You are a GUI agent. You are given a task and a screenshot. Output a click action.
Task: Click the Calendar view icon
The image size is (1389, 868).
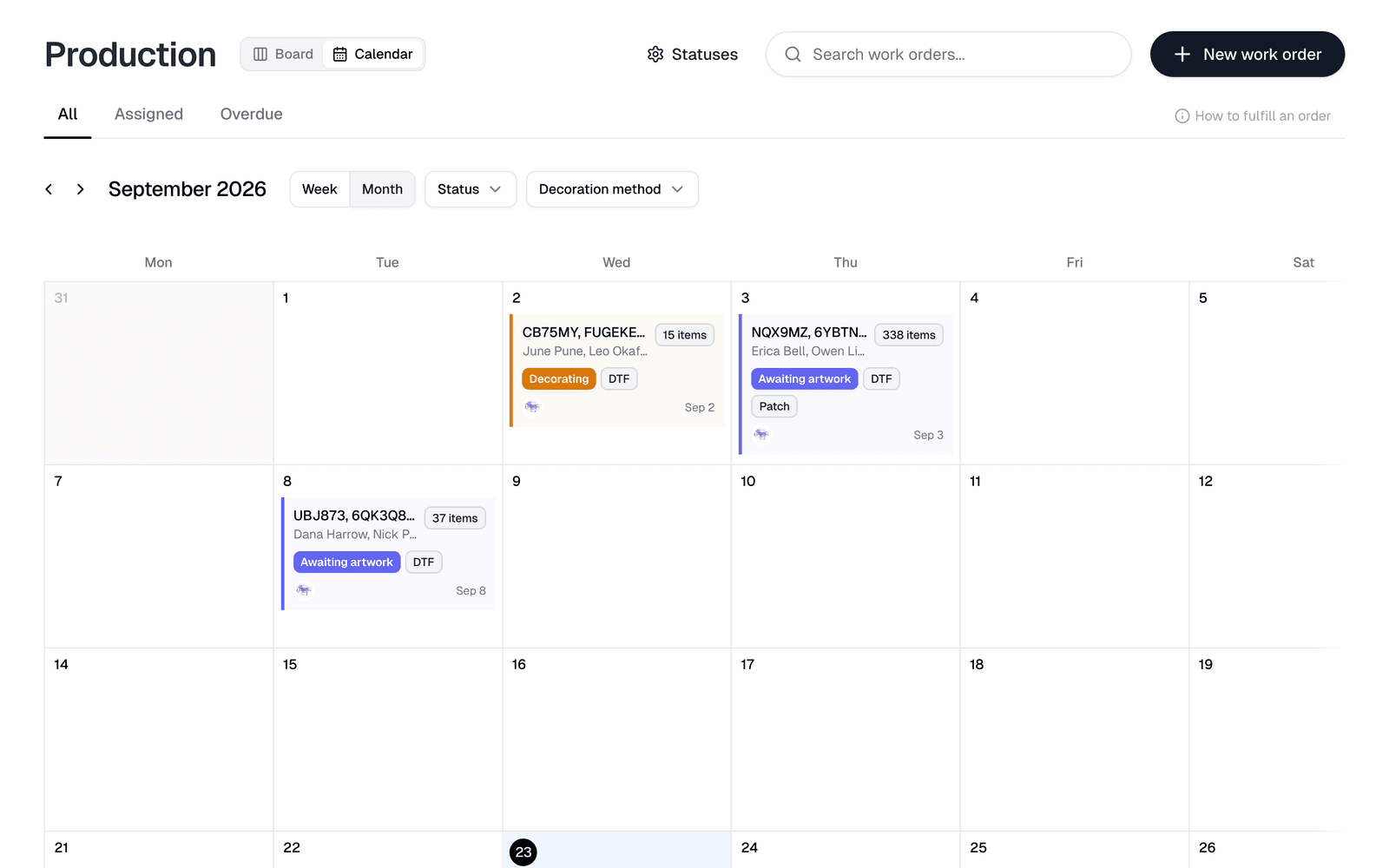point(340,54)
